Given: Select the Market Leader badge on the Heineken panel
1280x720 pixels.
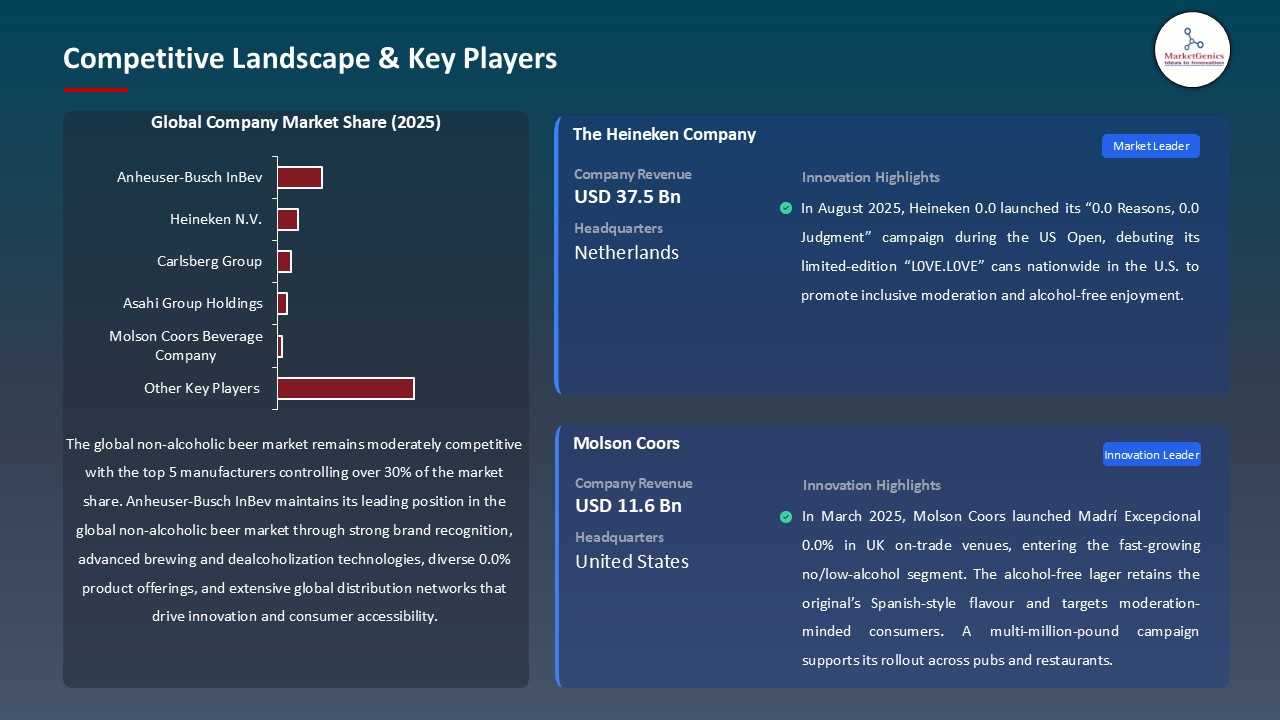Looking at the screenshot, I should coord(1150,145).
